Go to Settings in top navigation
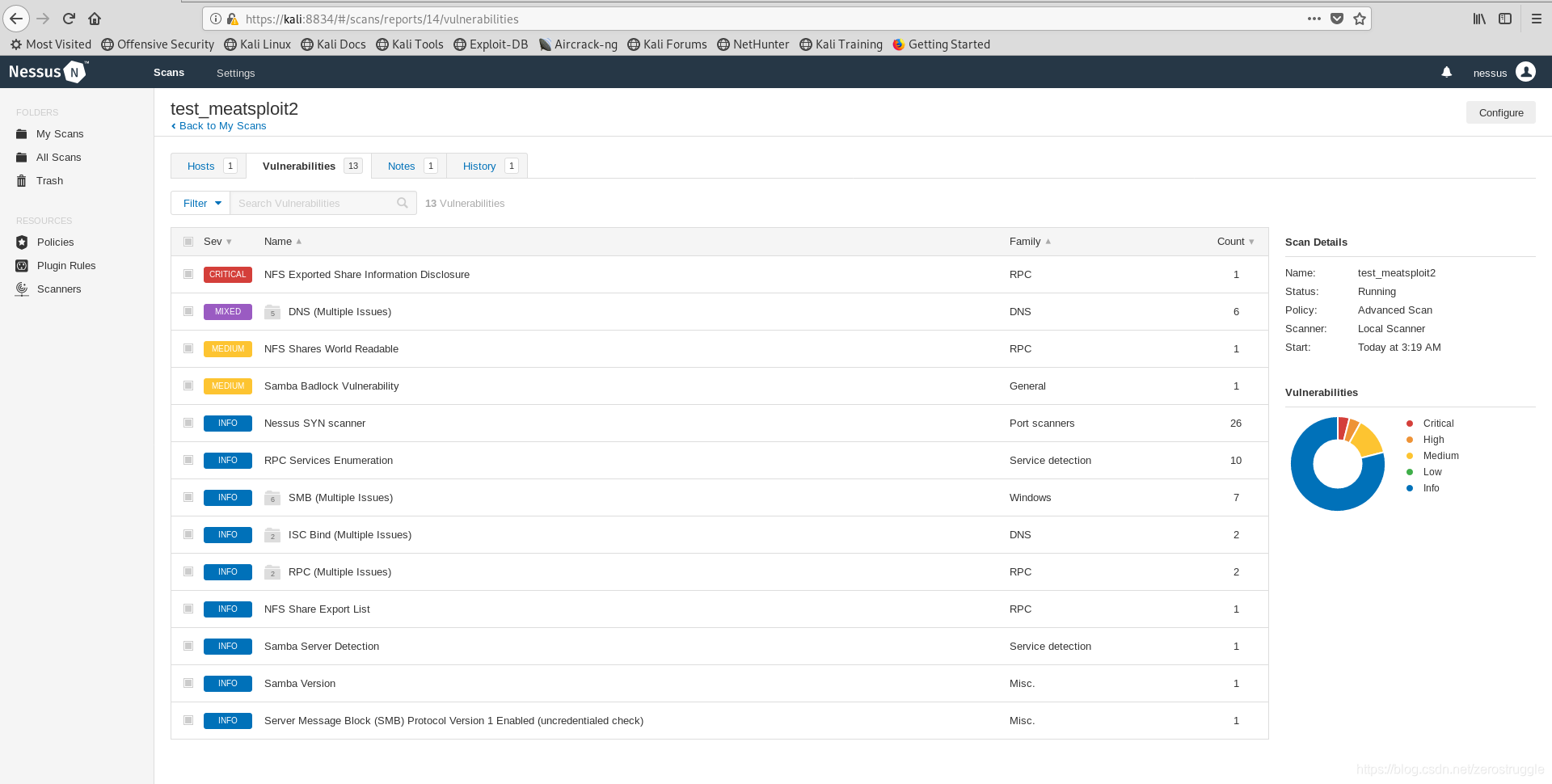 235,73
